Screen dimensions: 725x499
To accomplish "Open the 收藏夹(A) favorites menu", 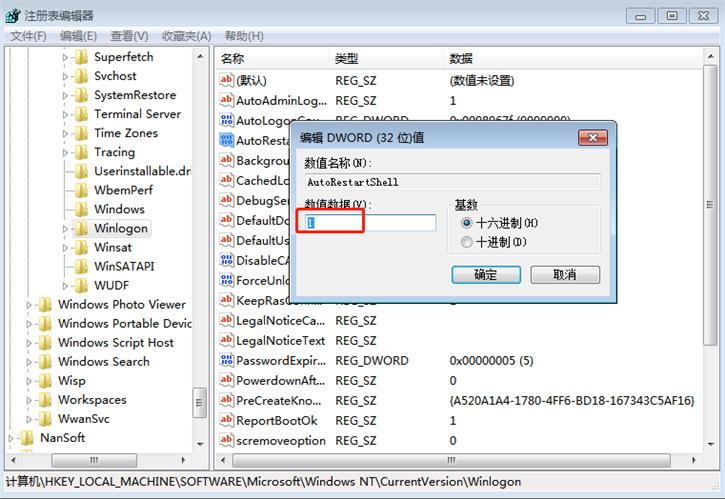I will coord(187,36).
